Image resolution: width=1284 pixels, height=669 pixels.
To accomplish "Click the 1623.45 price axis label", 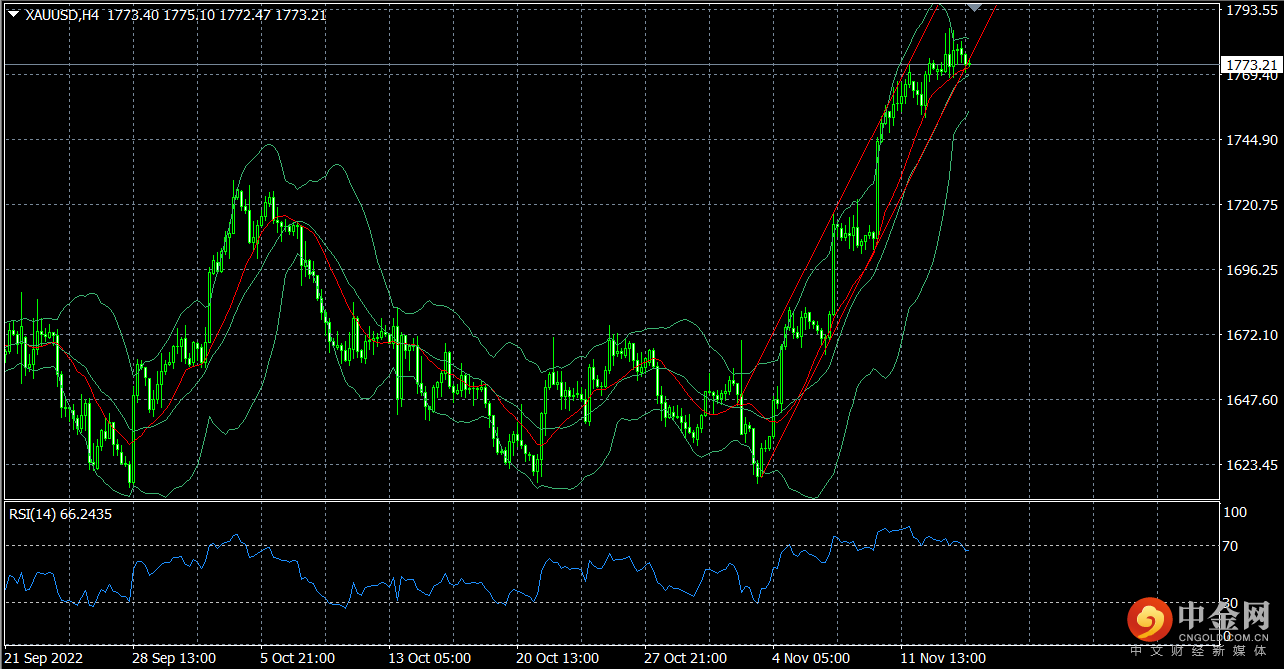I will point(1251,465).
